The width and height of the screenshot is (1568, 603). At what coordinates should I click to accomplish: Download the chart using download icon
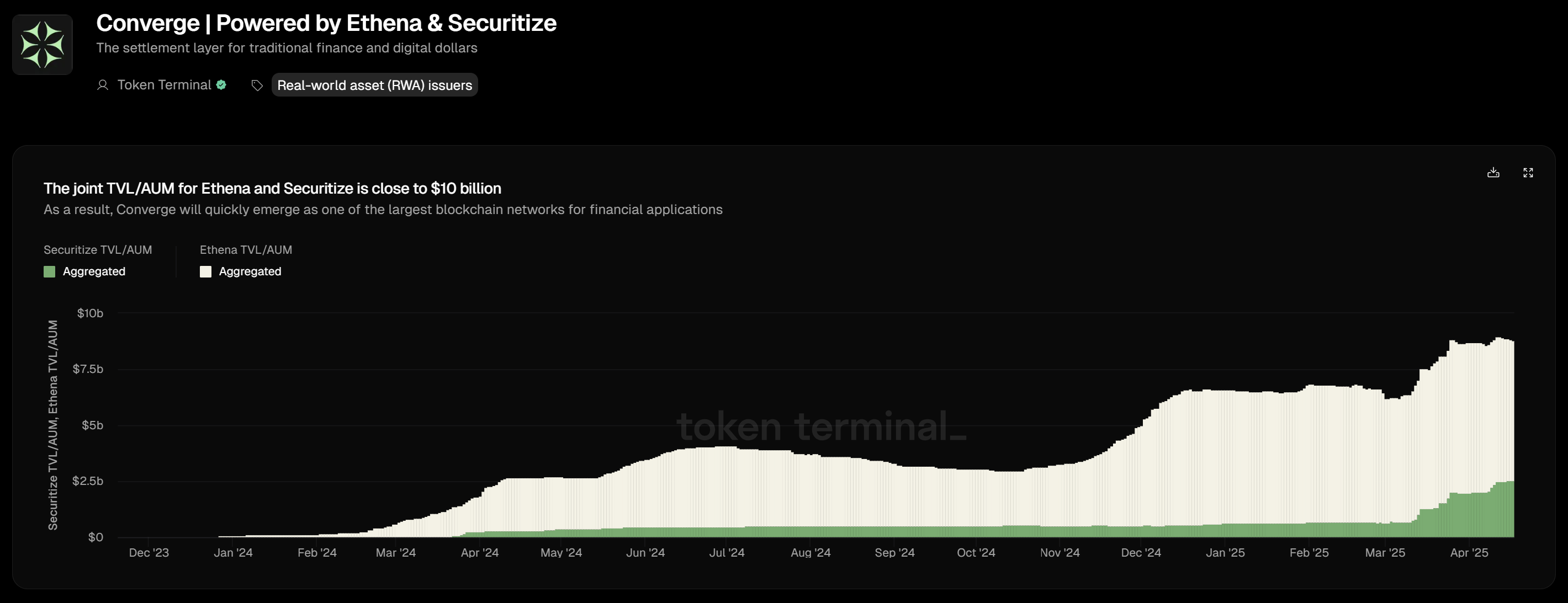tap(1493, 173)
